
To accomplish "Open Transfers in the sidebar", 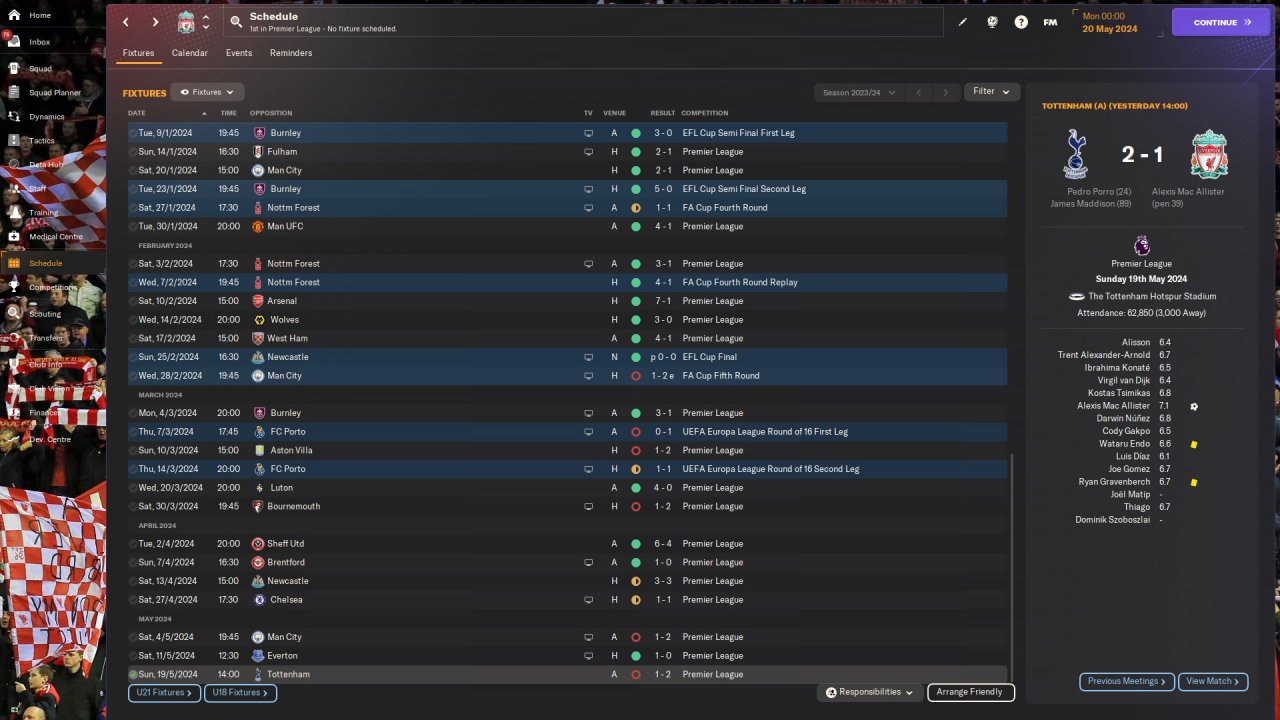I will pos(46,338).
